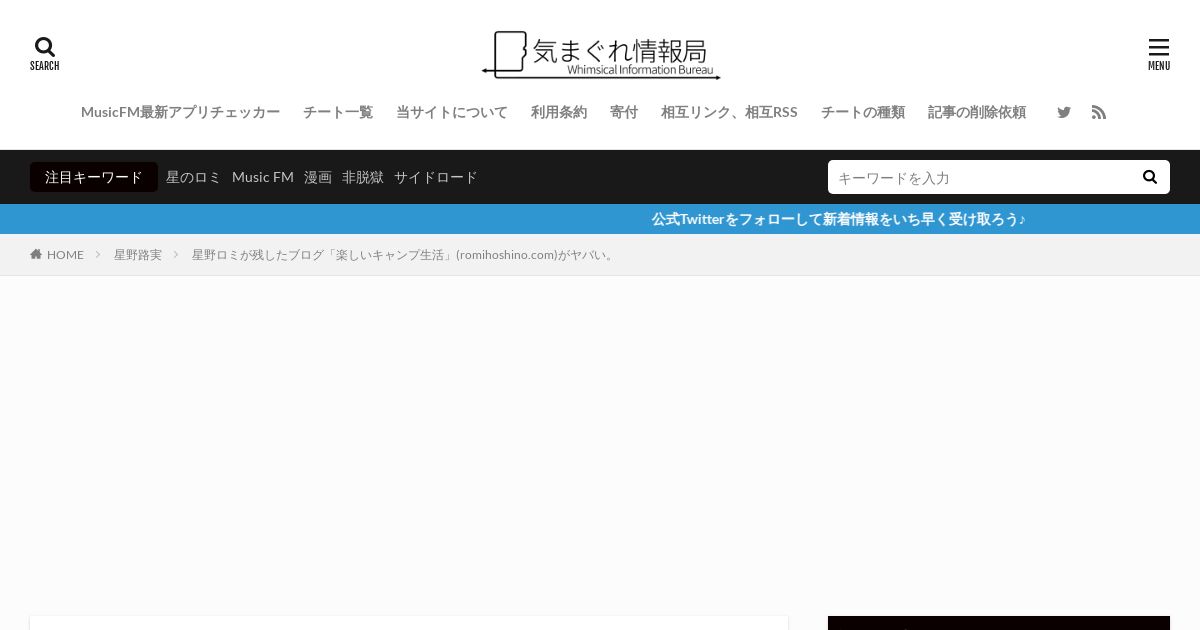Open チート一覧 menu item
The height and width of the screenshot is (630, 1200).
coord(338,112)
